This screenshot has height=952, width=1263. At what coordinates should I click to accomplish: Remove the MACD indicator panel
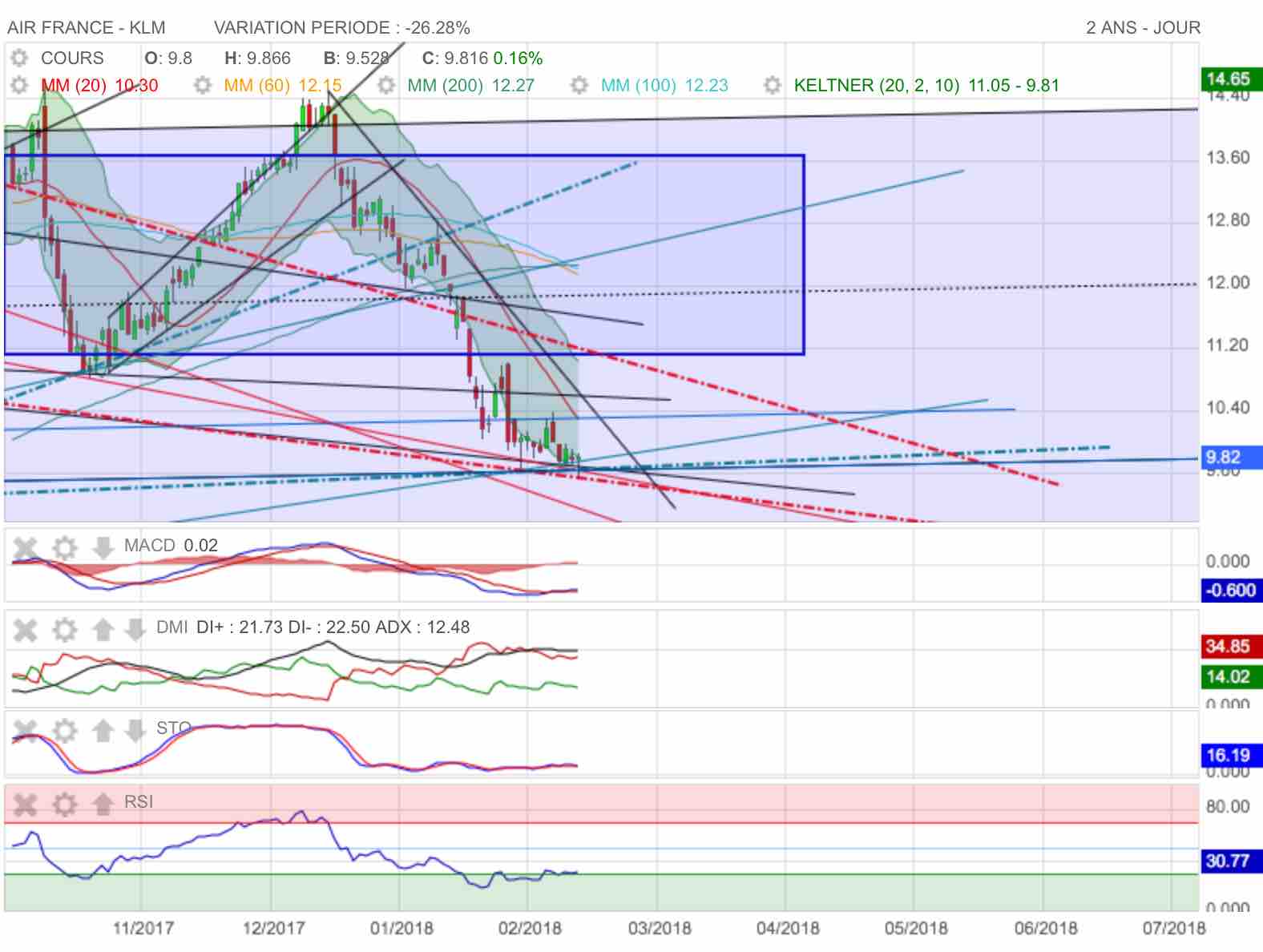pyautogui.click(x=26, y=549)
